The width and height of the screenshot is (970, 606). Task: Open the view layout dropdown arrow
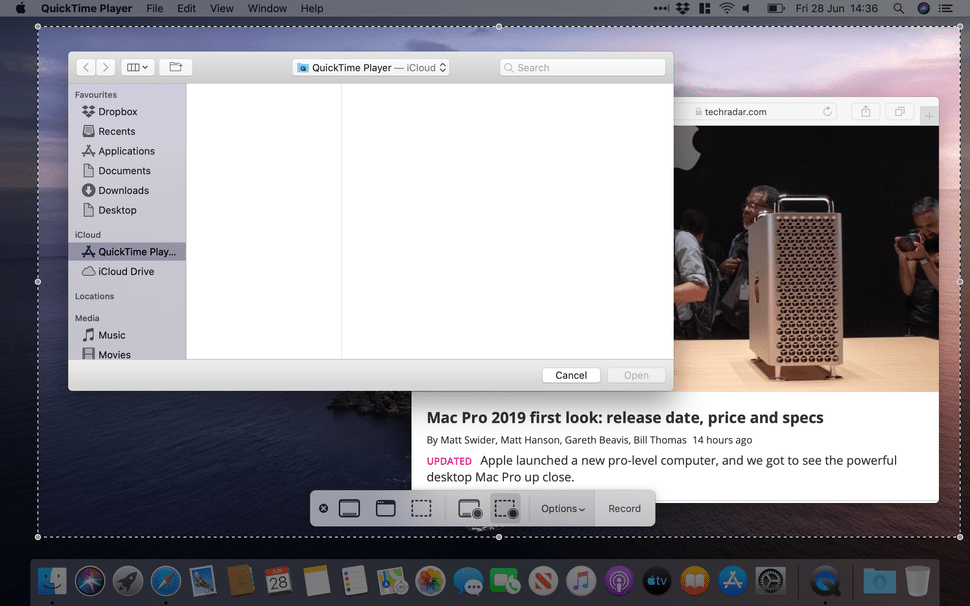[x=146, y=67]
